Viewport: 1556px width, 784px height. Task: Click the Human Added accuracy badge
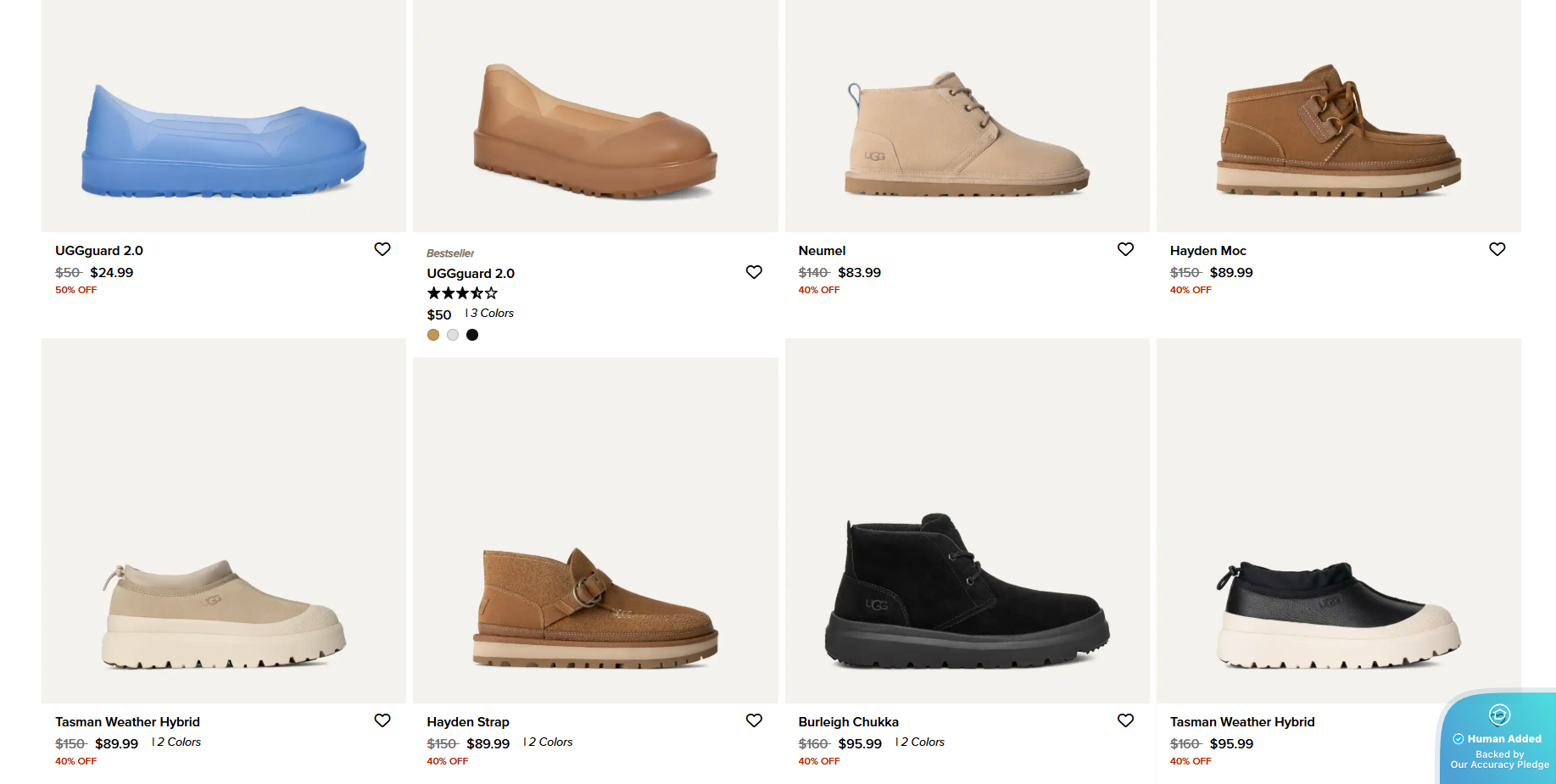point(1497,738)
